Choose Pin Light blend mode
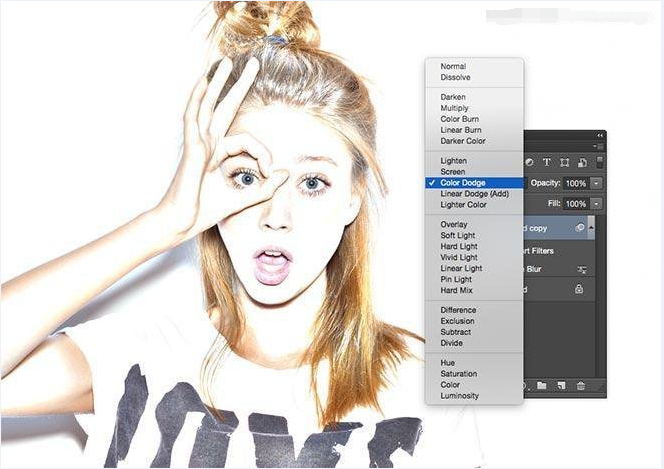This screenshot has width=664, height=469. point(474,279)
